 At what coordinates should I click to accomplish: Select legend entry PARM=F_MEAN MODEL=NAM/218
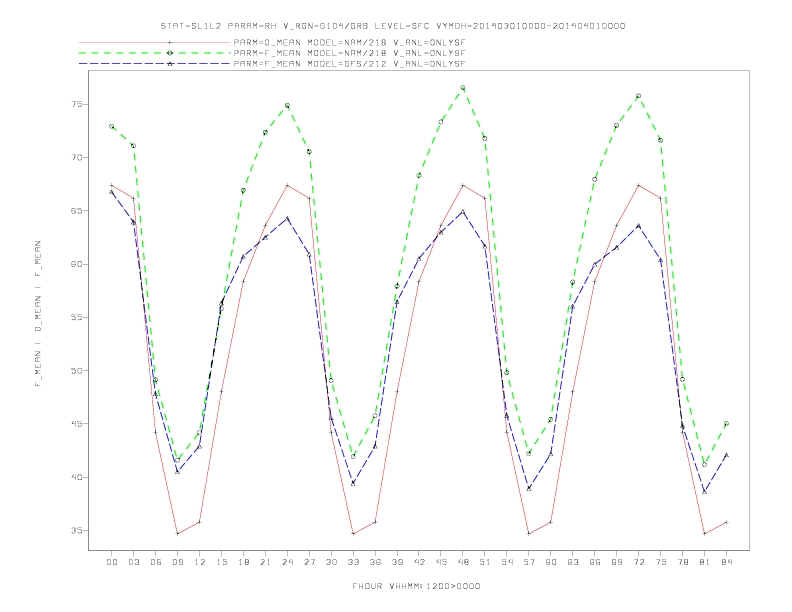(x=349, y=53)
